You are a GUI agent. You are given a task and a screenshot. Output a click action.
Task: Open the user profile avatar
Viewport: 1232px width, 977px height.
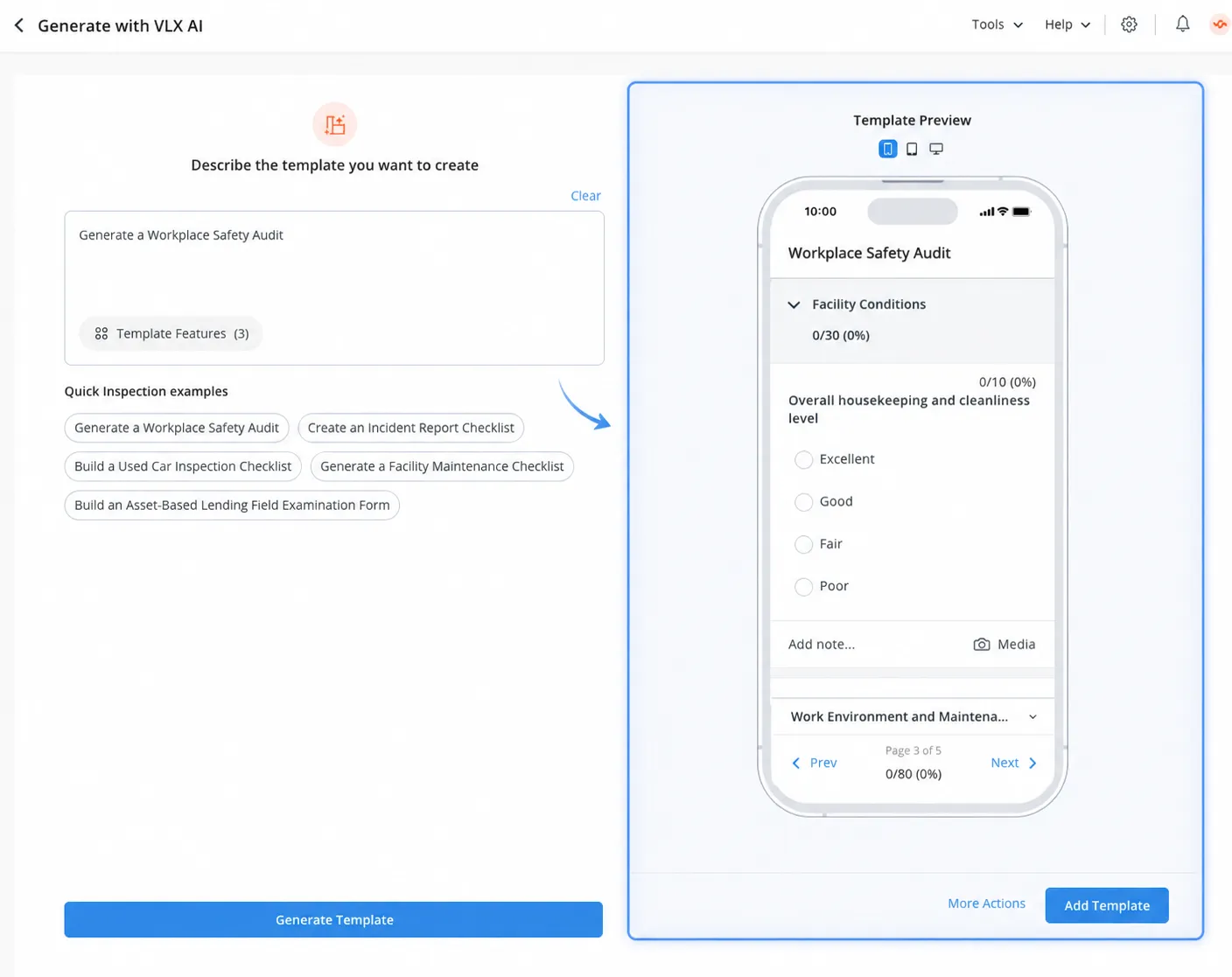click(x=1220, y=24)
